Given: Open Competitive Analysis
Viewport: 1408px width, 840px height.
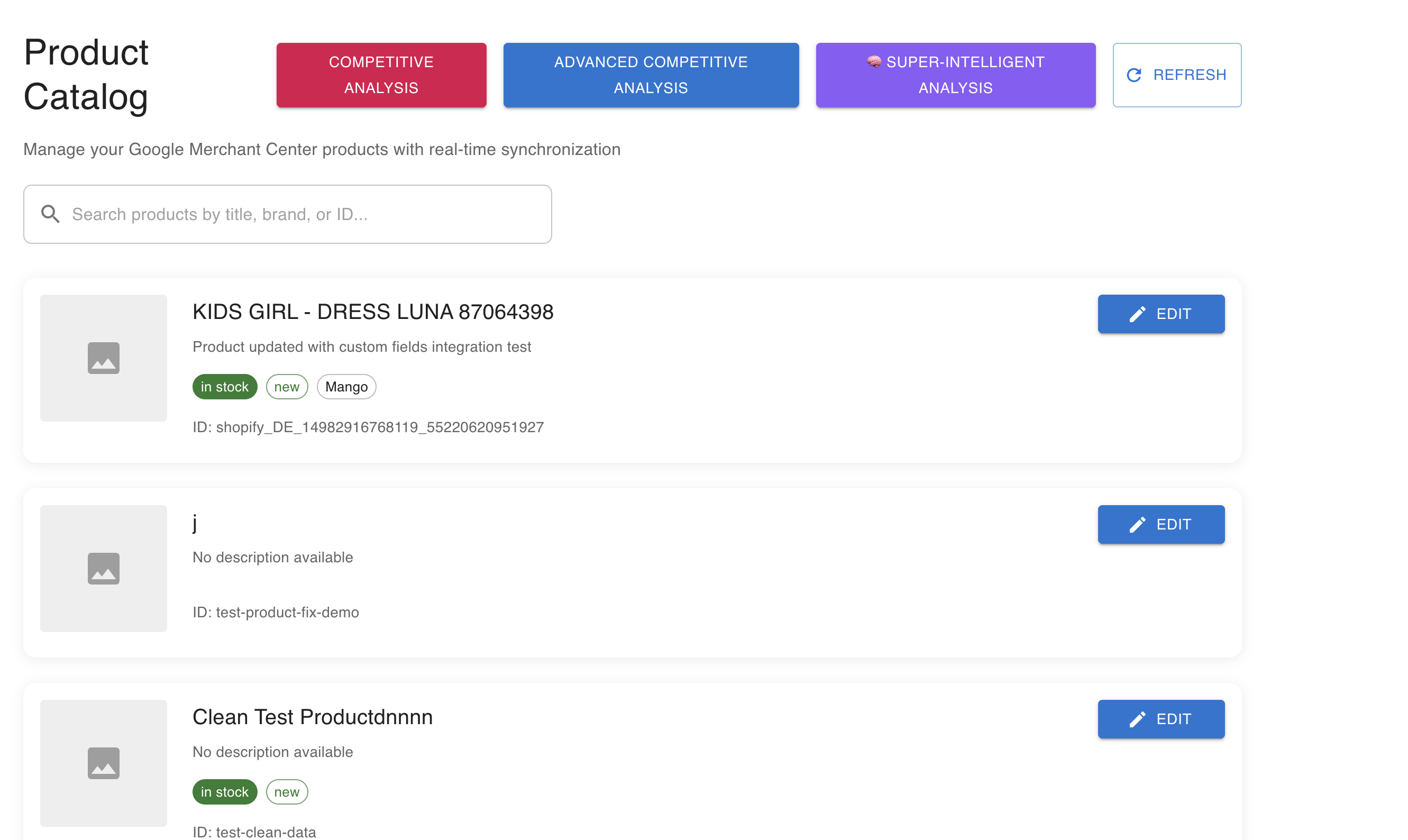Looking at the screenshot, I should click(381, 75).
